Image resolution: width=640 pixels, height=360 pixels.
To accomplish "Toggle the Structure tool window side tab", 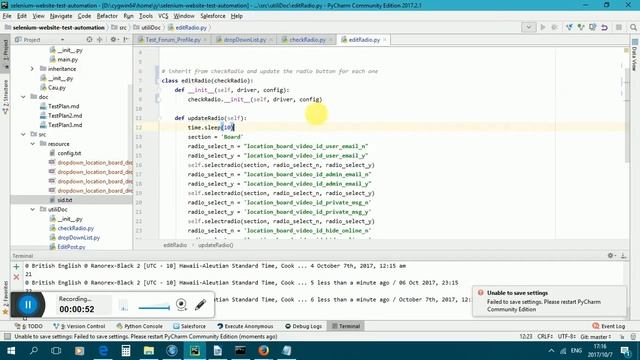I will (x=5, y=96).
